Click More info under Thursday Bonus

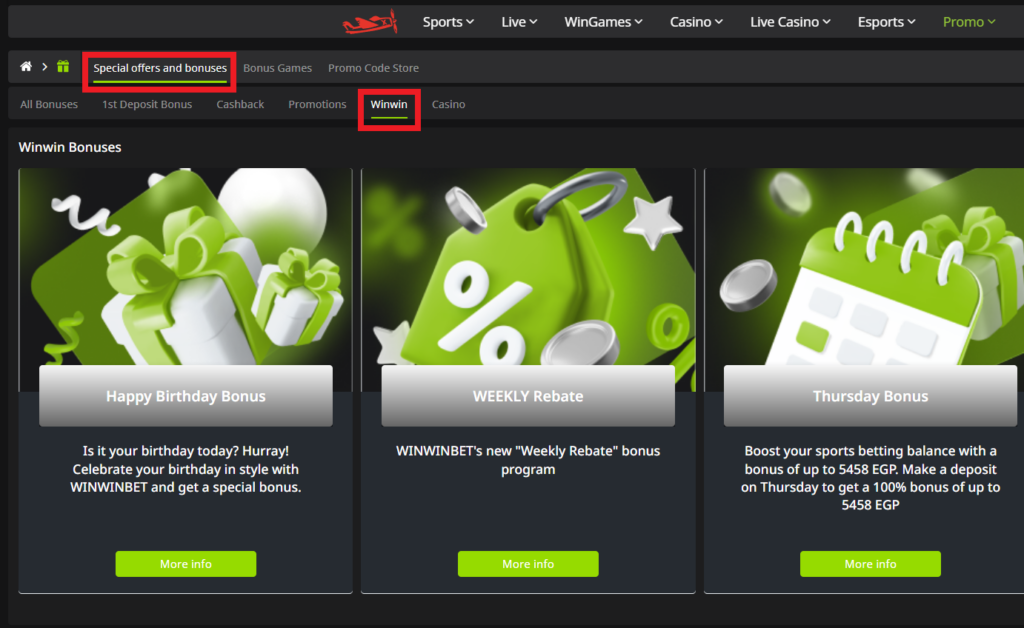pos(870,564)
